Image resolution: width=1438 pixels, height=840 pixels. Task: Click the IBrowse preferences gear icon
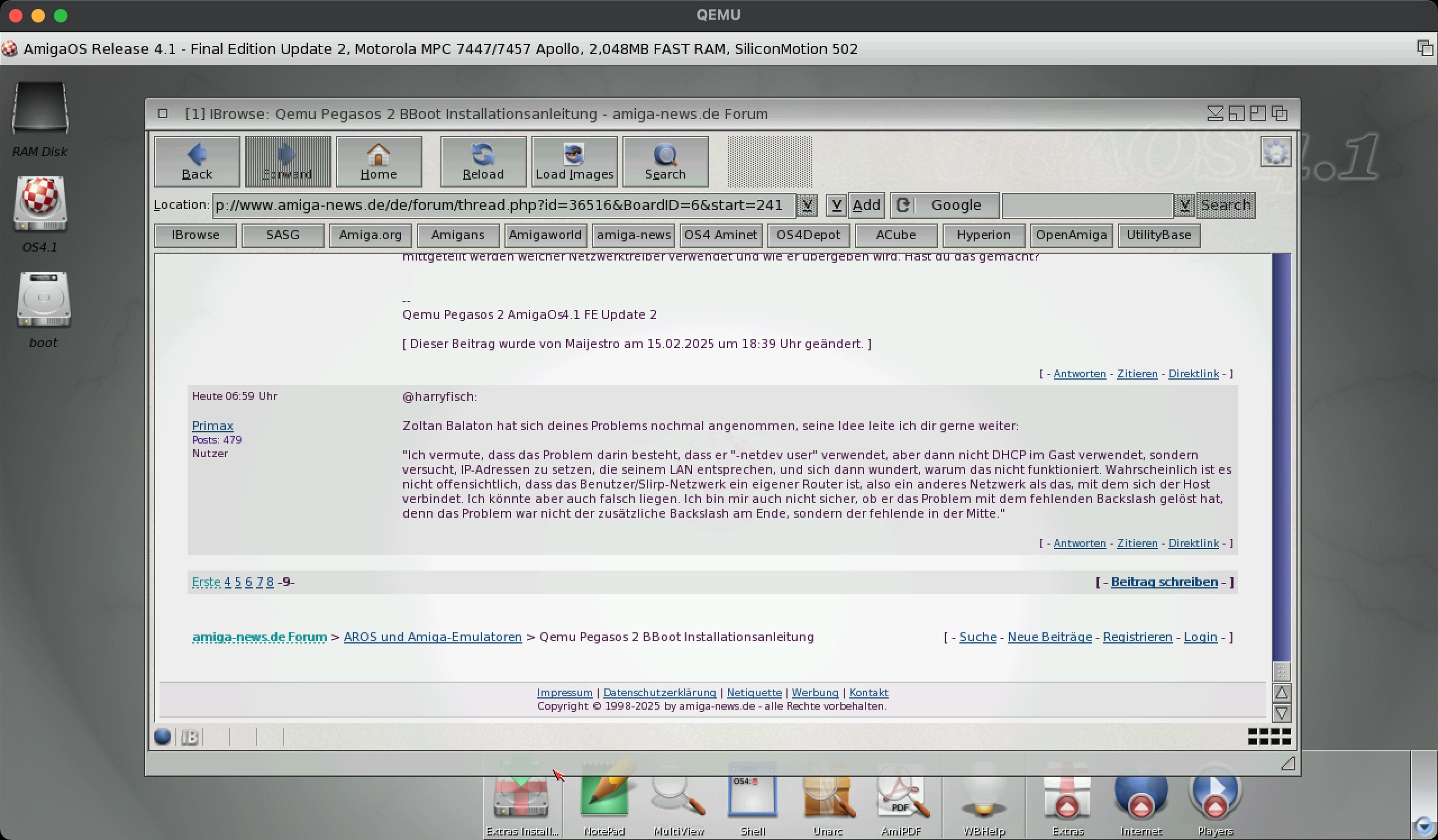point(1275,152)
